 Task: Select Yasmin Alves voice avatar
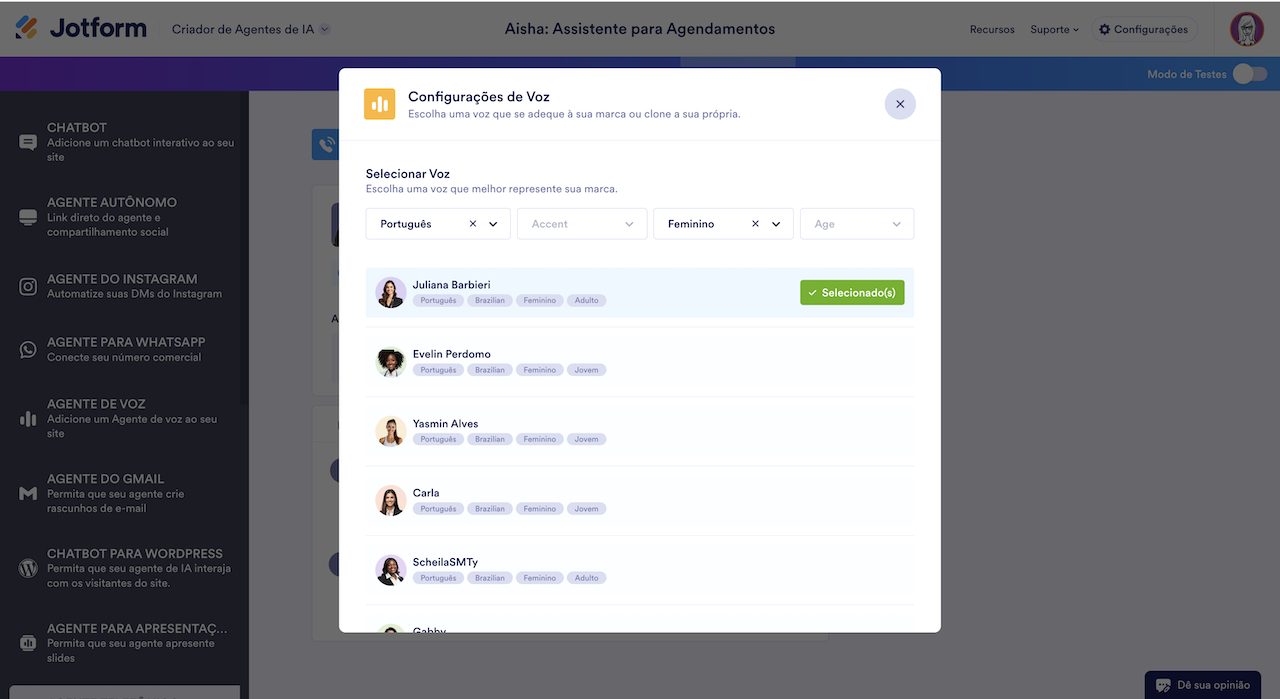point(390,431)
